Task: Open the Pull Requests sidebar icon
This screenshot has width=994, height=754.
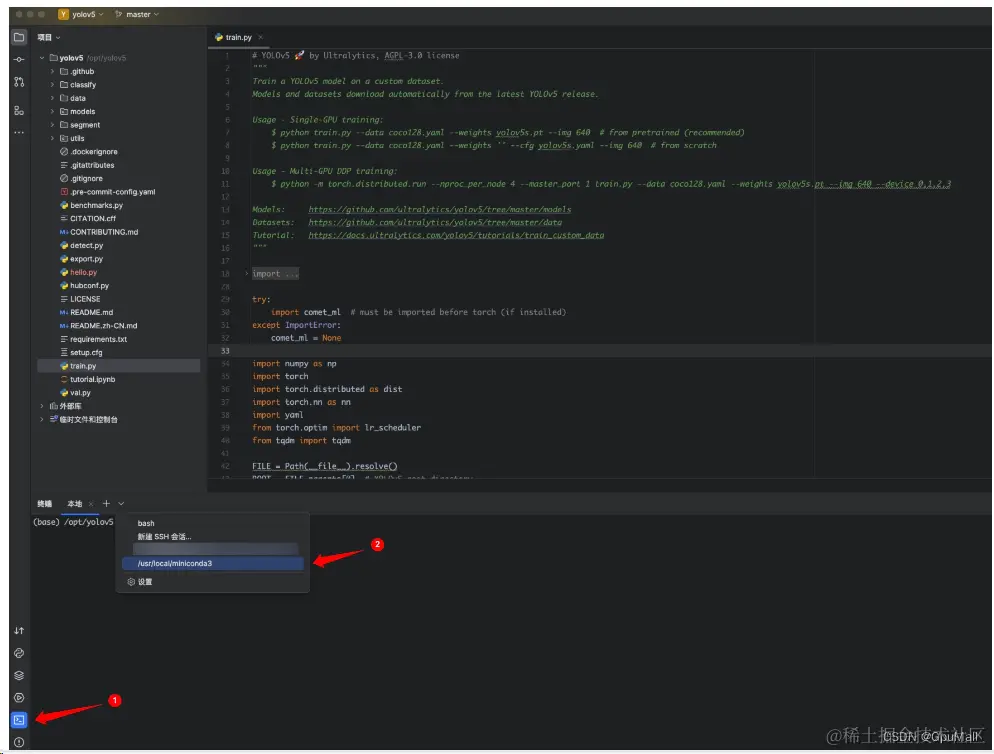Action: 19,82
